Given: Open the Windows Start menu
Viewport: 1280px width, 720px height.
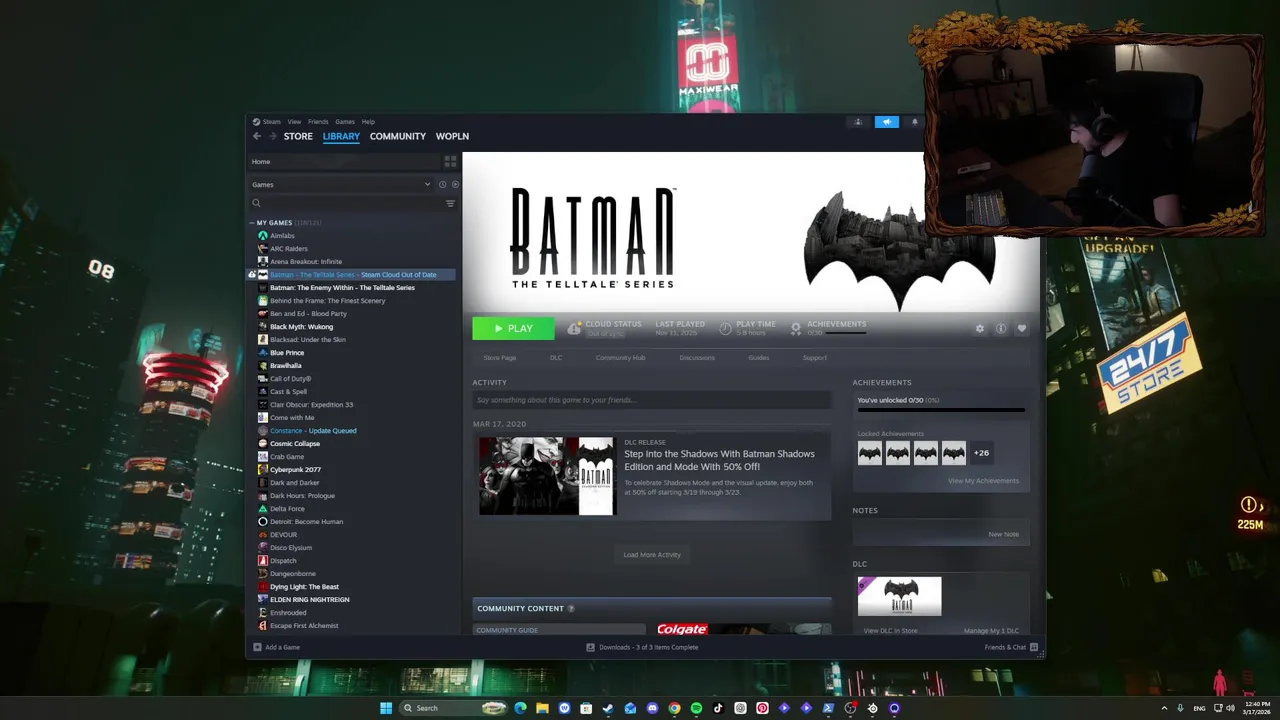Looking at the screenshot, I should click(386, 708).
